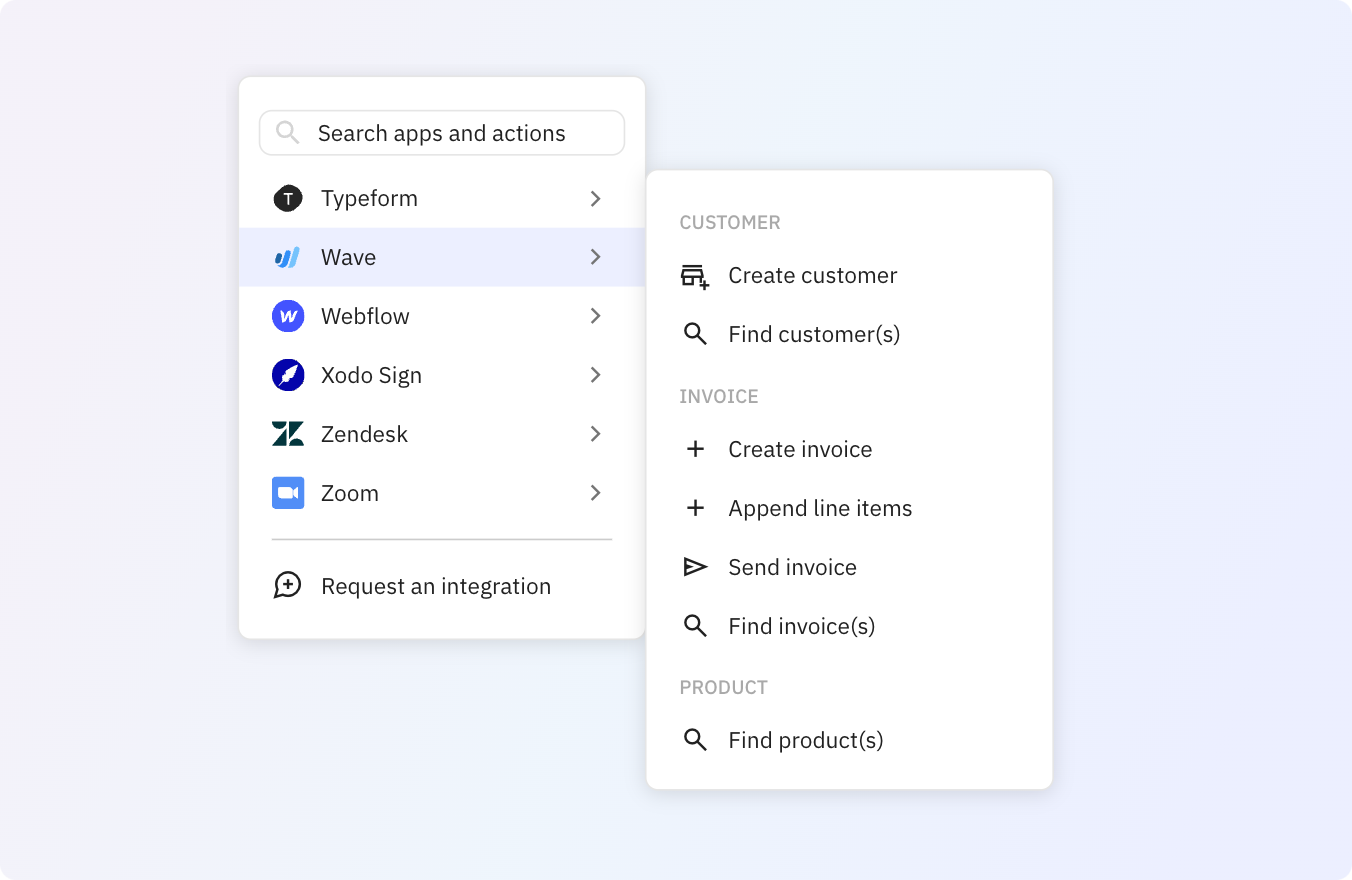Screen dimensions: 1352x880
Task: Choose the Find invoice(s) action
Action: pos(849,626)
